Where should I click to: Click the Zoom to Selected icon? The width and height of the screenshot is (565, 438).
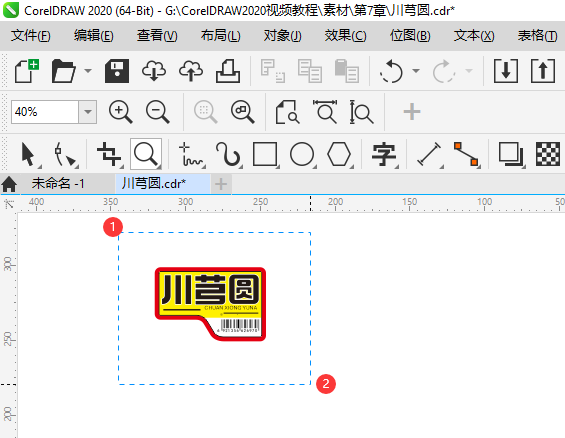click(x=205, y=112)
